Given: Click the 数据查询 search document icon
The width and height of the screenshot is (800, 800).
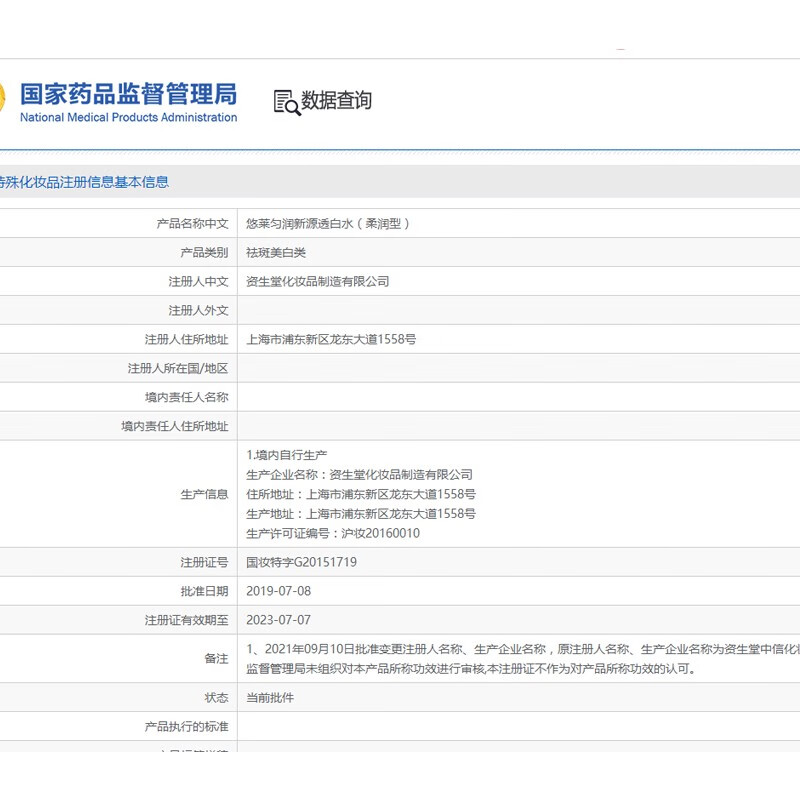Looking at the screenshot, I should point(287,103).
